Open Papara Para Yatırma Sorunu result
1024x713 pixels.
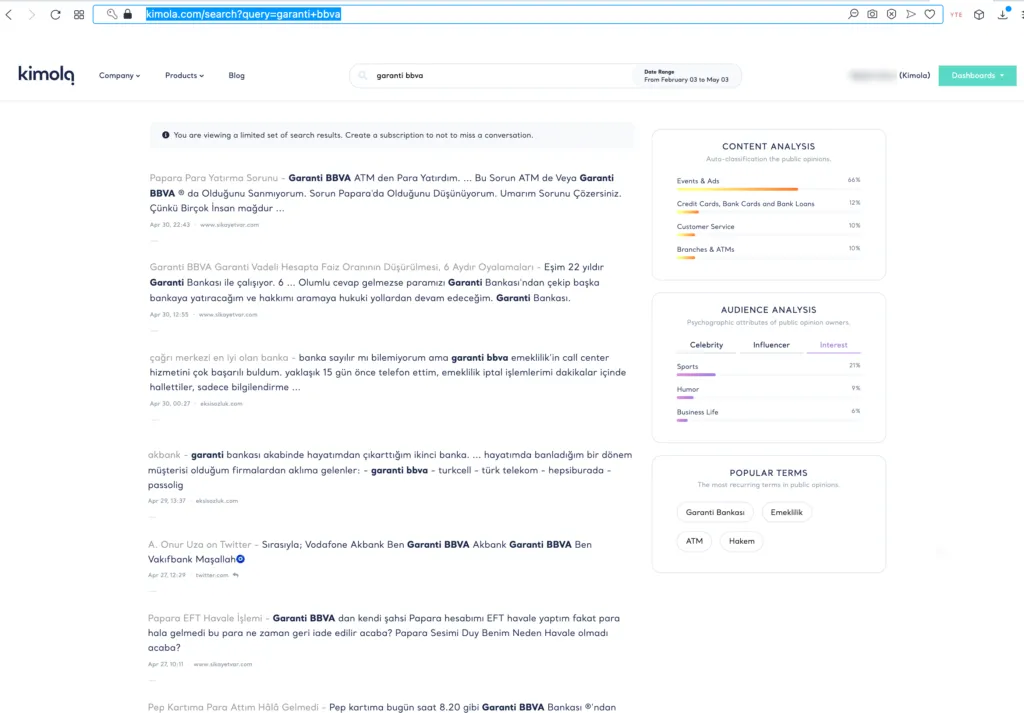point(214,178)
